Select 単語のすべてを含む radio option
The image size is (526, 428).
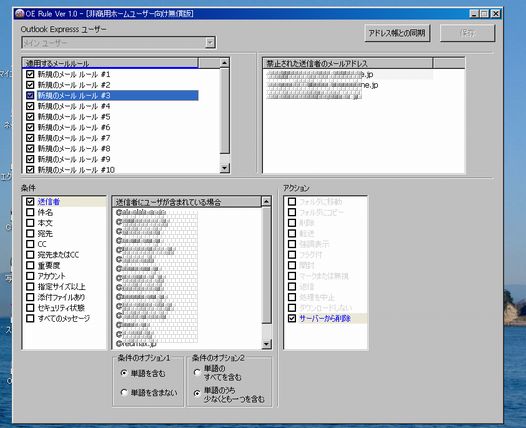197,373
